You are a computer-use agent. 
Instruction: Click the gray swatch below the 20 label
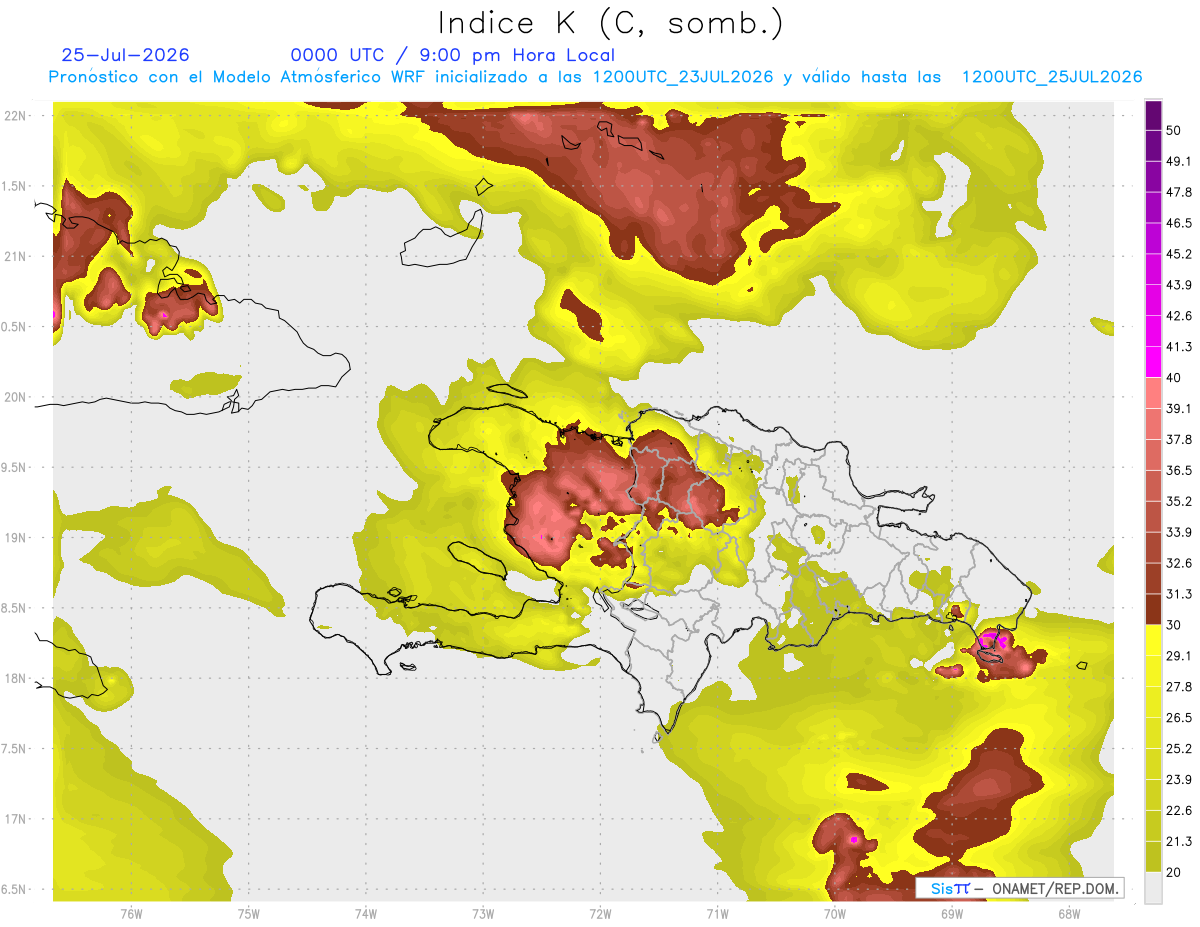pos(1153,888)
